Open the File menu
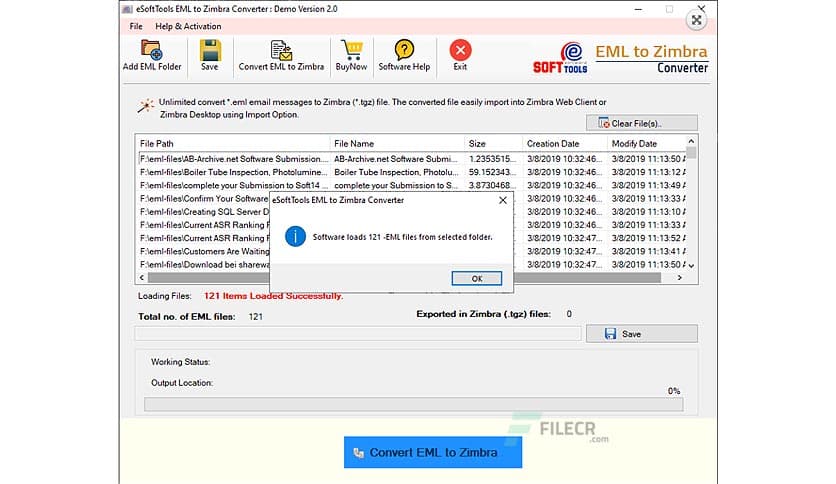836x484 pixels. pos(136,26)
